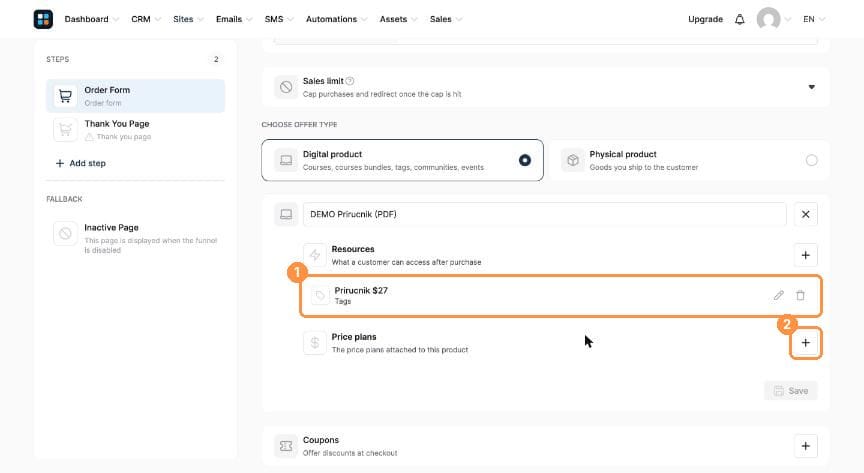
Task: Open the CRM dropdown menu
Action: (x=145, y=19)
